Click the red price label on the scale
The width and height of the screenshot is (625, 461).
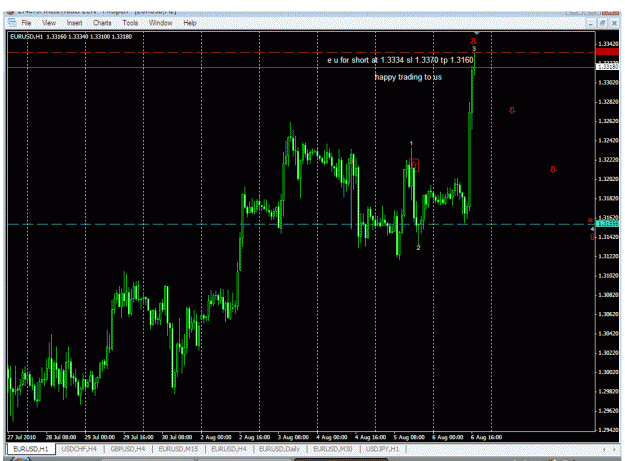[x=607, y=52]
